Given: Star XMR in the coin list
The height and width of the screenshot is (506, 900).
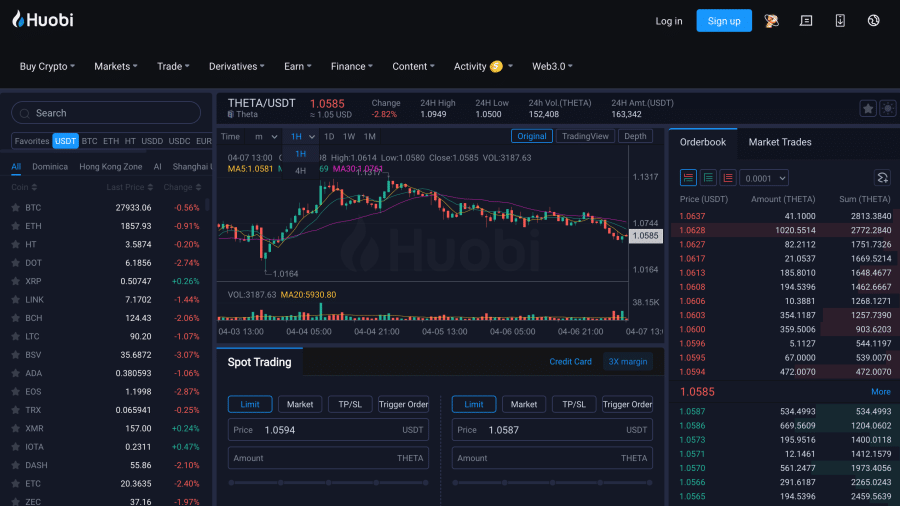Looking at the screenshot, I should pyautogui.click(x=15, y=428).
